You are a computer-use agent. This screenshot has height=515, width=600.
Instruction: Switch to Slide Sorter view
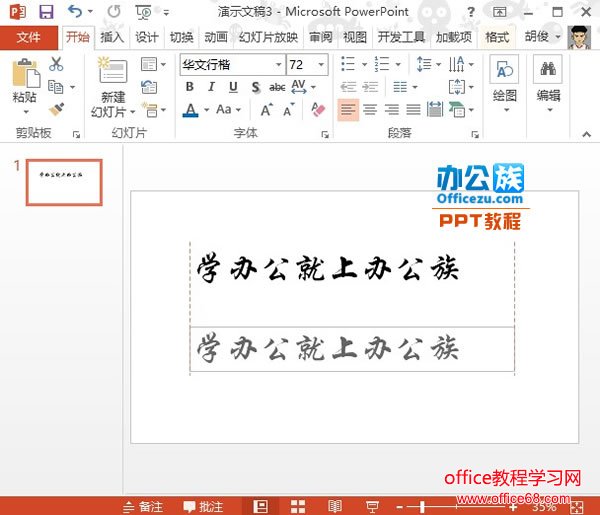point(298,507)
